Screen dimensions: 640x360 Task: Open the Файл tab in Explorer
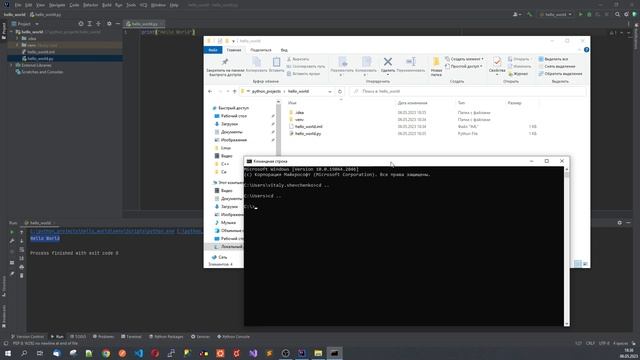(x=213, y=50)
